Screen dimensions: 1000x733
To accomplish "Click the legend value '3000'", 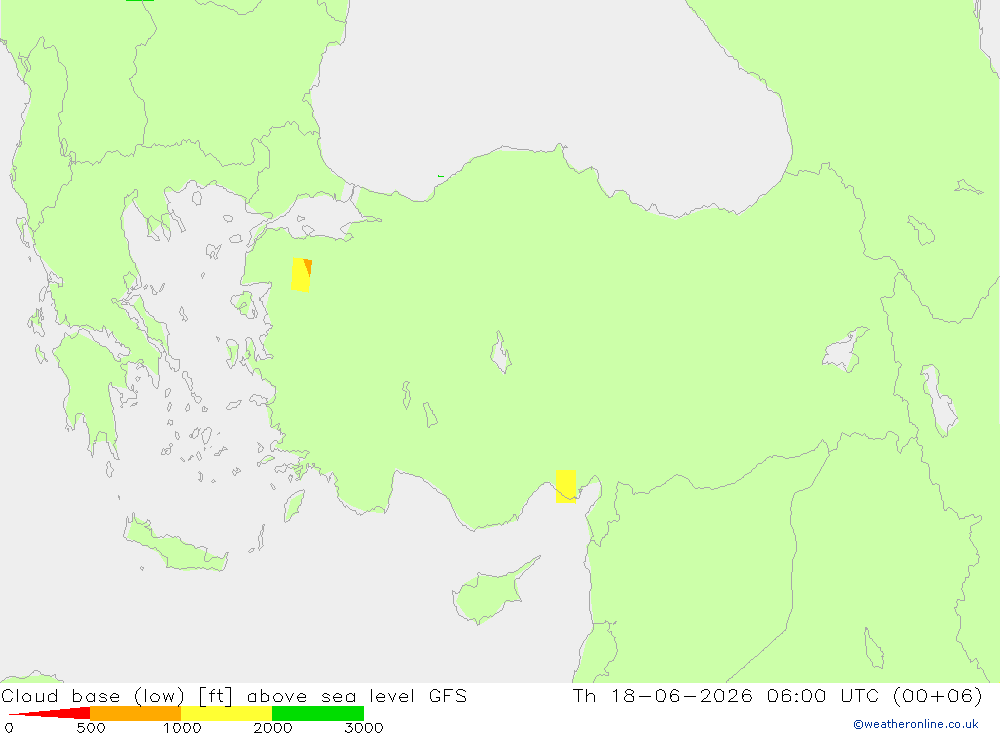I will [364, 727].
